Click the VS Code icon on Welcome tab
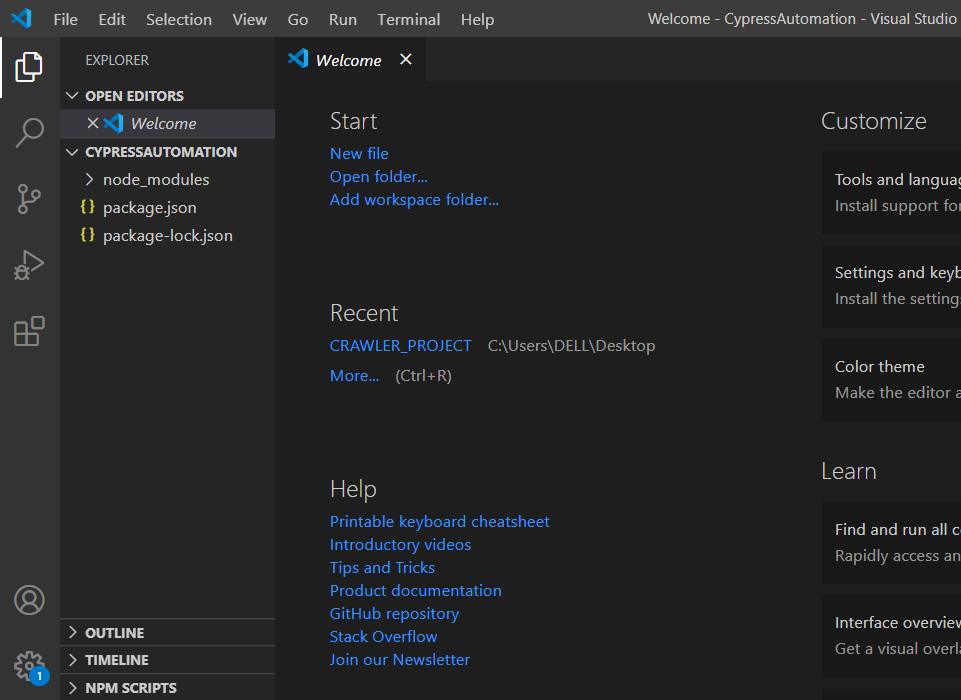This screenshot has width=961, height=700. tap(298, 59)
